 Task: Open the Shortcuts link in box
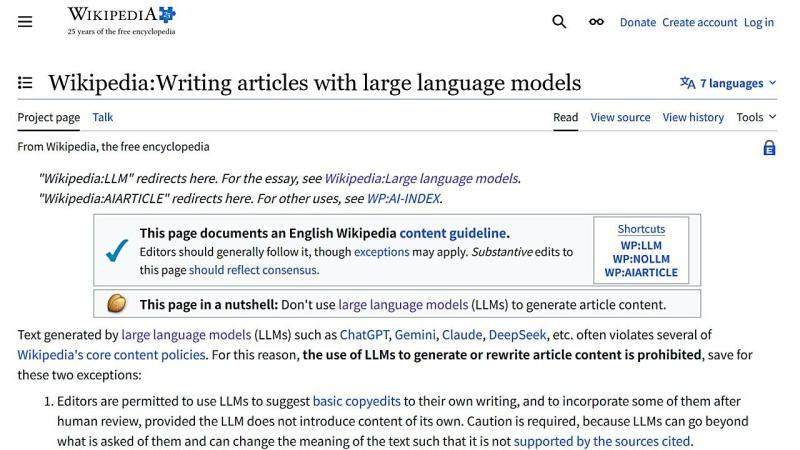(x=641, y=229)
